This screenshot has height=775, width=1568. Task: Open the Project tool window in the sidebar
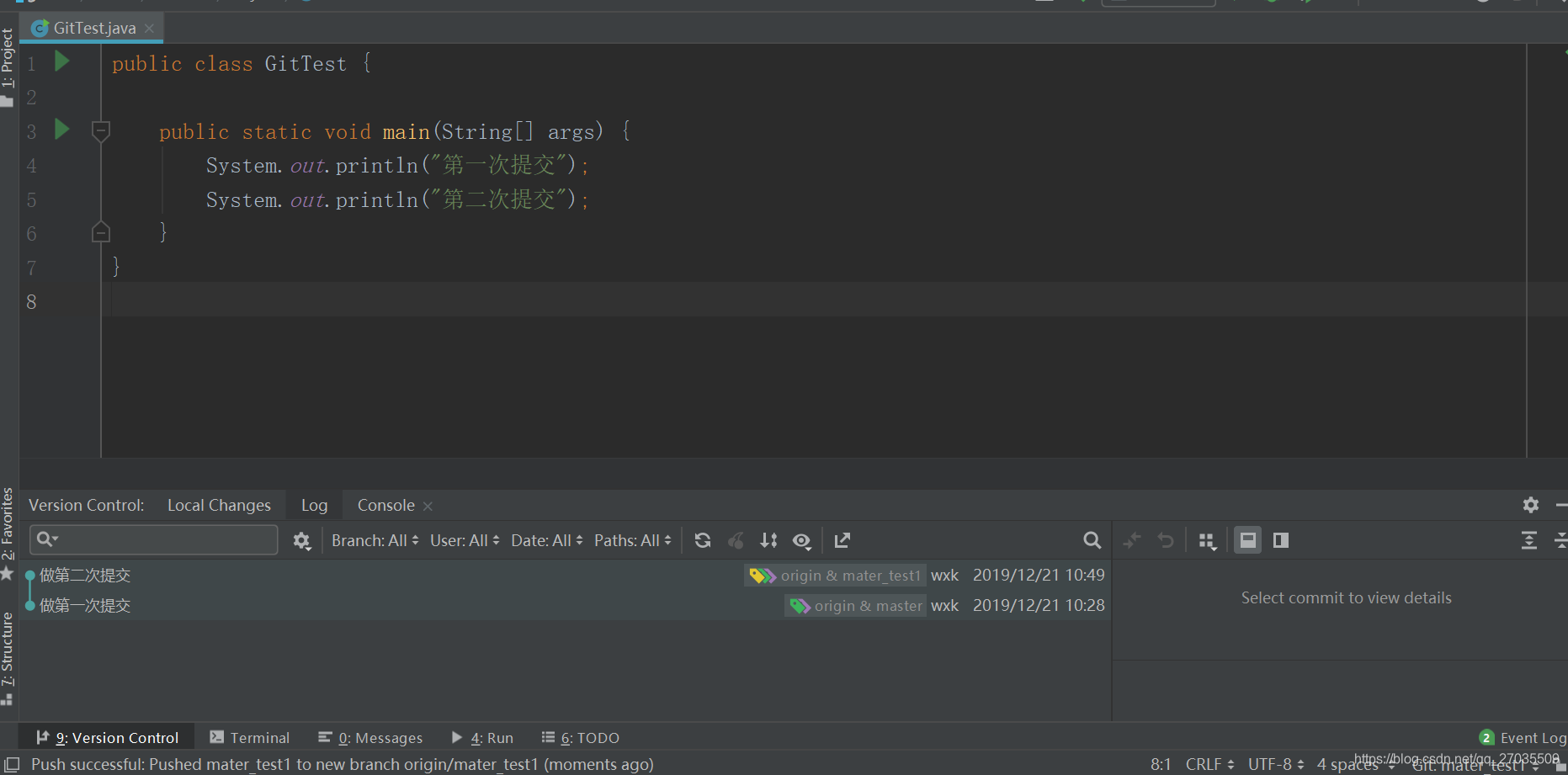(x=8, y=67)
